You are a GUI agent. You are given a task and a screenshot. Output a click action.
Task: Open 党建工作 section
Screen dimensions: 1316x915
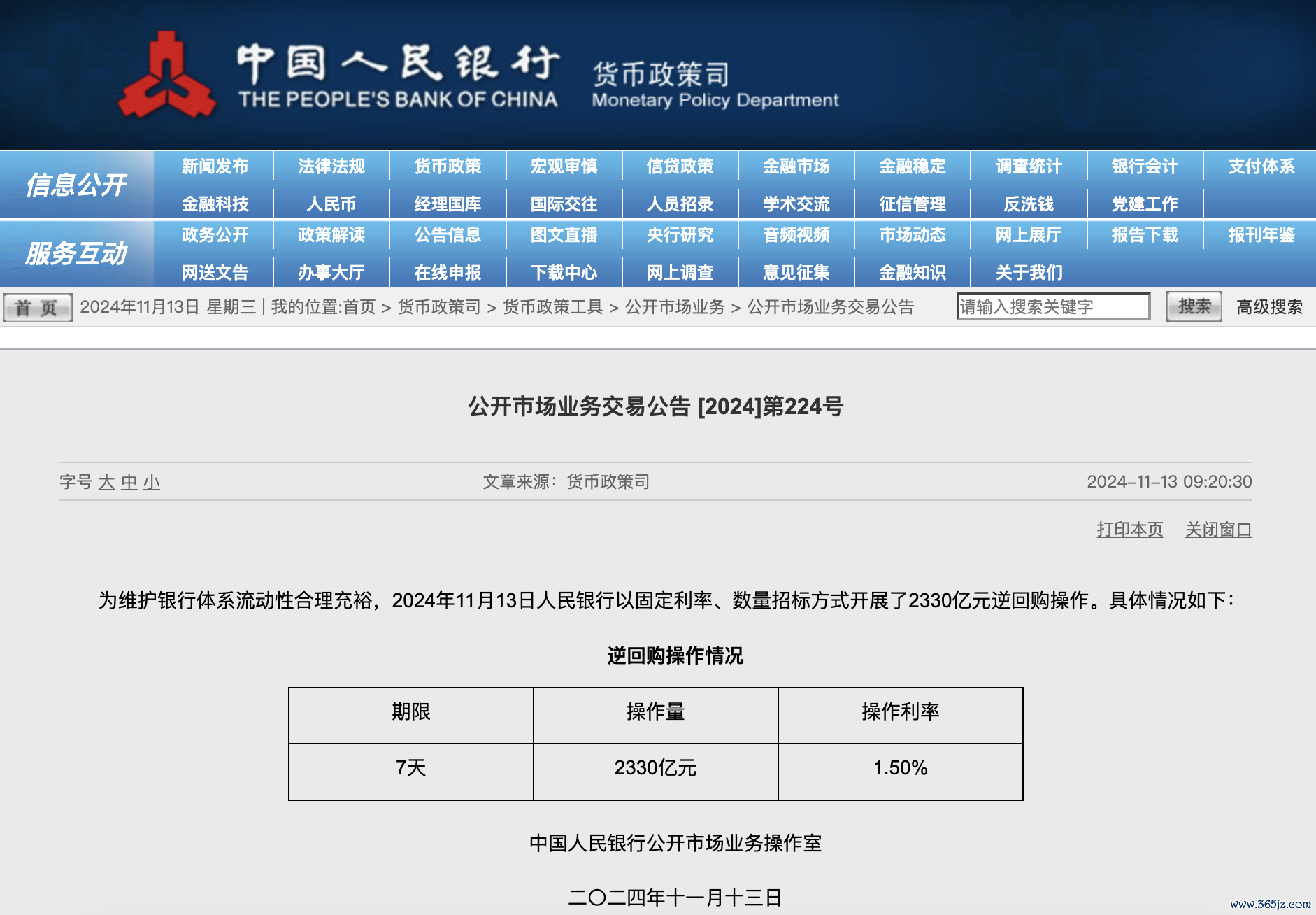pyautogui.click(x=1145, y=204)
